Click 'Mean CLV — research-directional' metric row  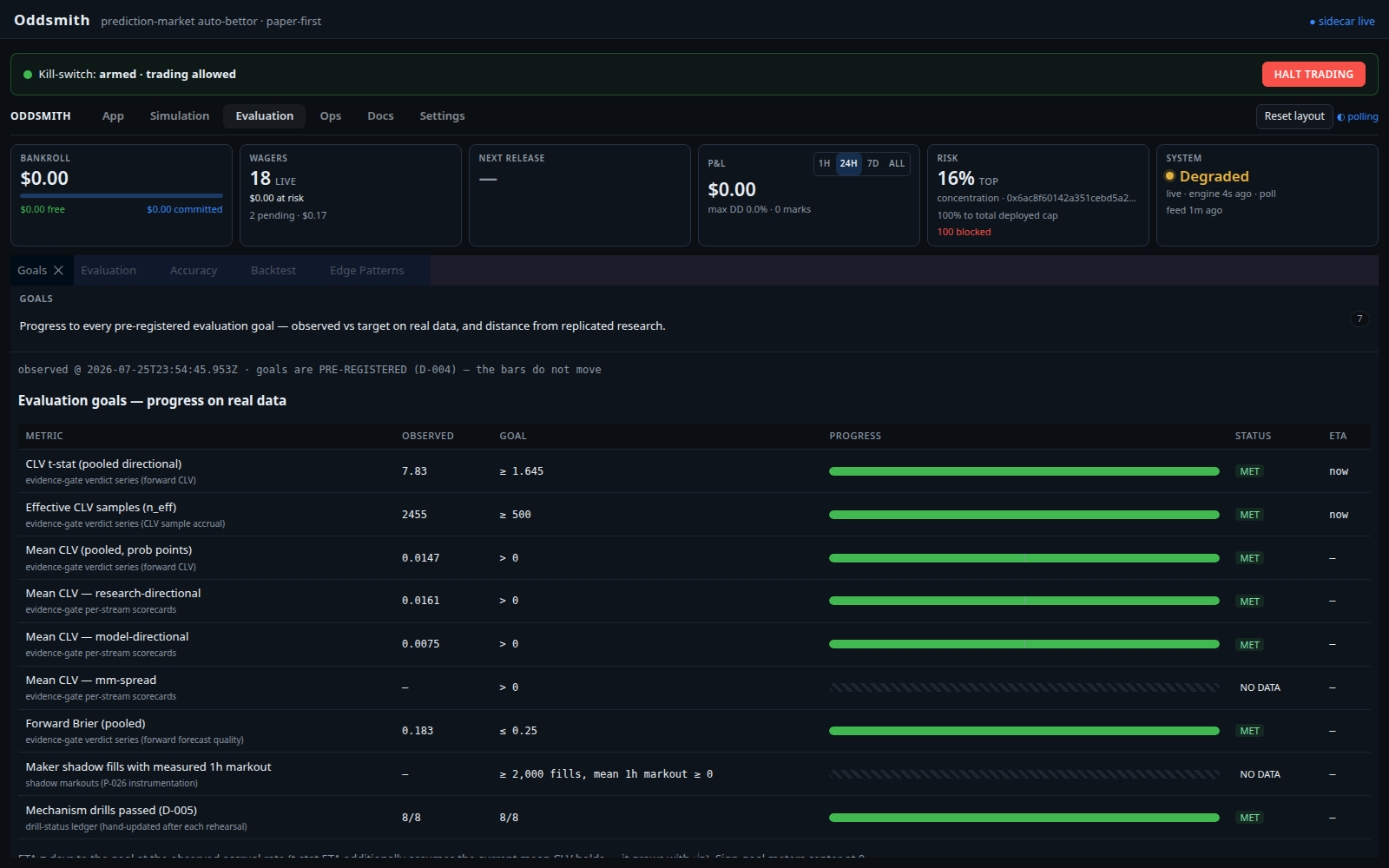coord(694,601)
